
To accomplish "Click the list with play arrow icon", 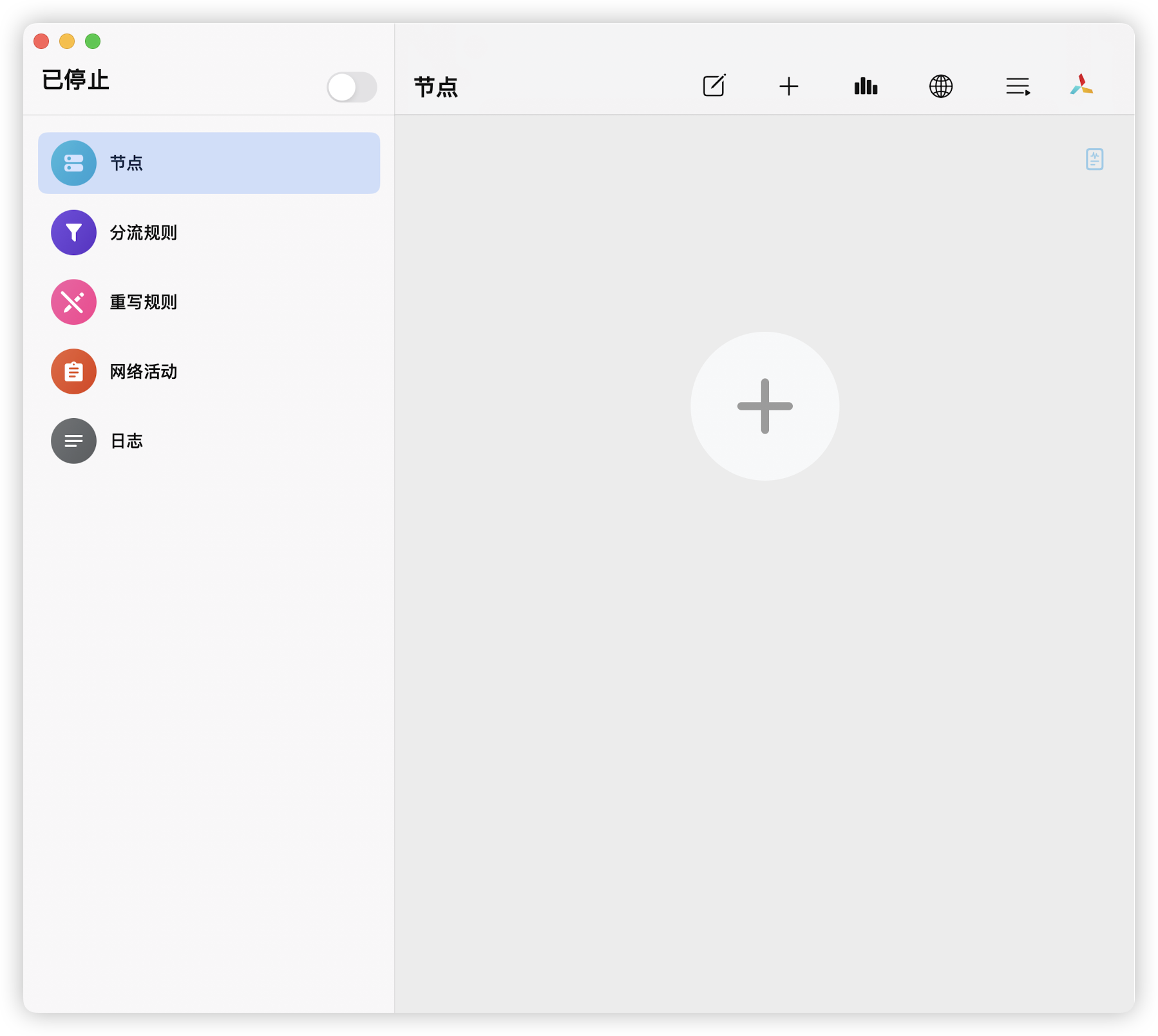I will pyautogui.click(x=1018, y=86).
